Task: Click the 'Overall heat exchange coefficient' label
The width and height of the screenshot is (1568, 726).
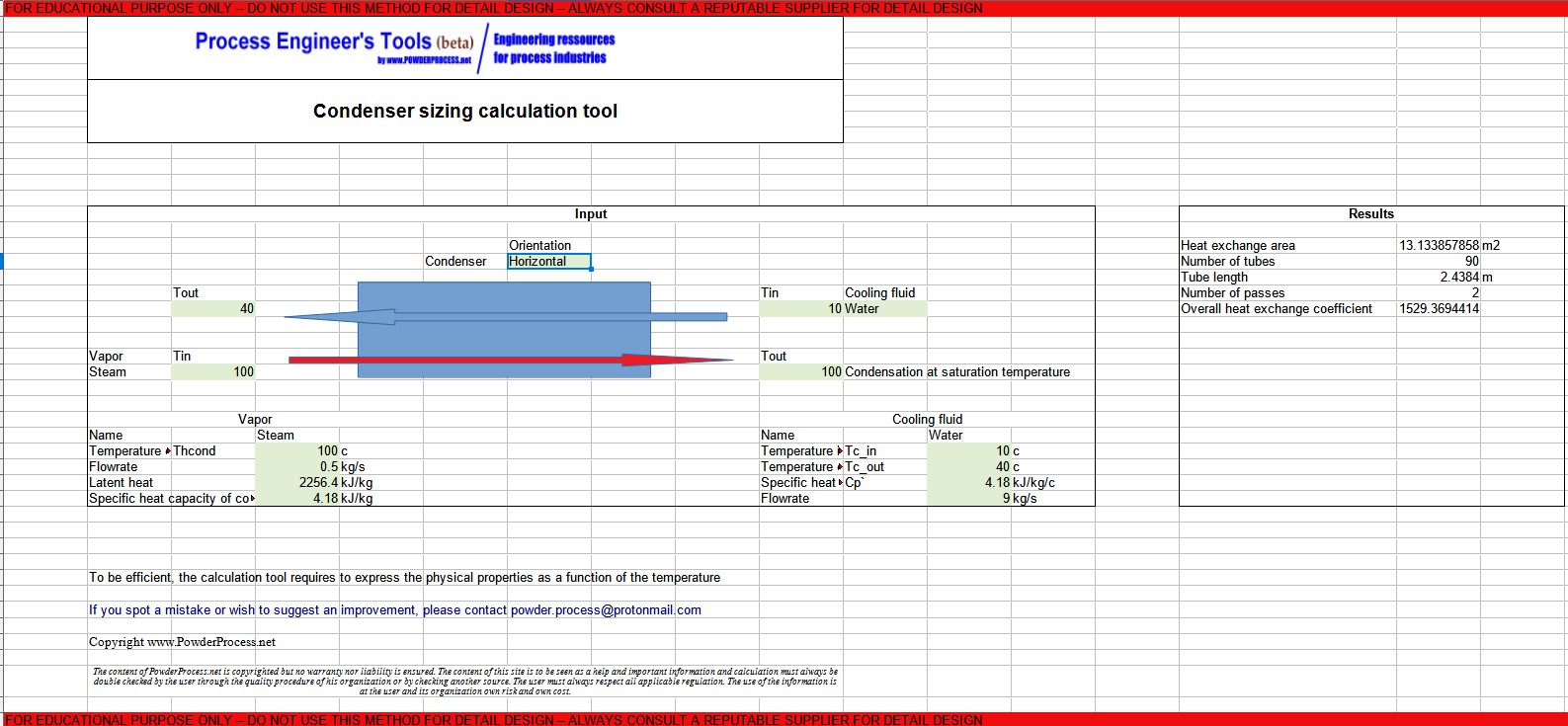Action: point(1277,309)
